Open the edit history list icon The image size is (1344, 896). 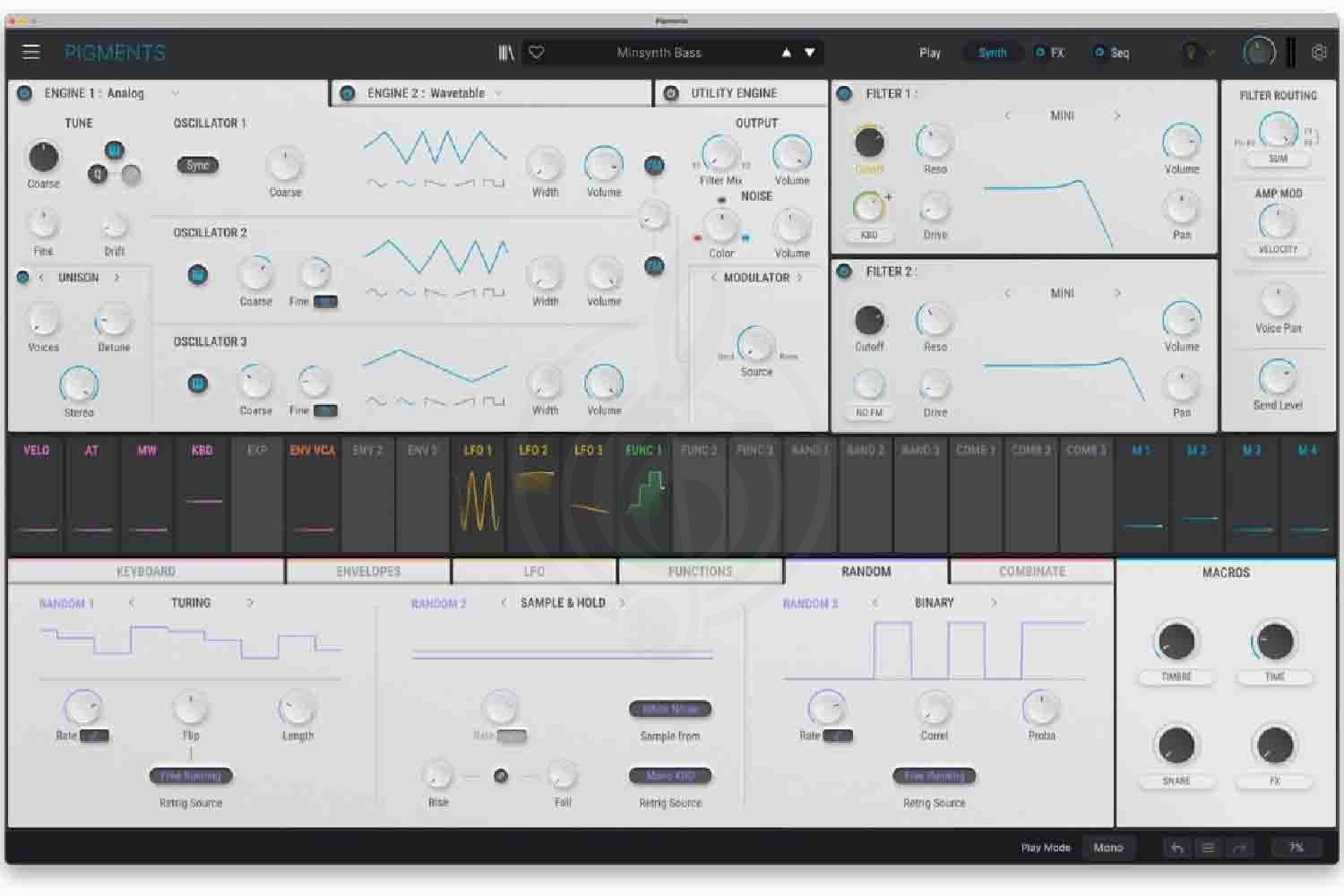[1208, 848]
